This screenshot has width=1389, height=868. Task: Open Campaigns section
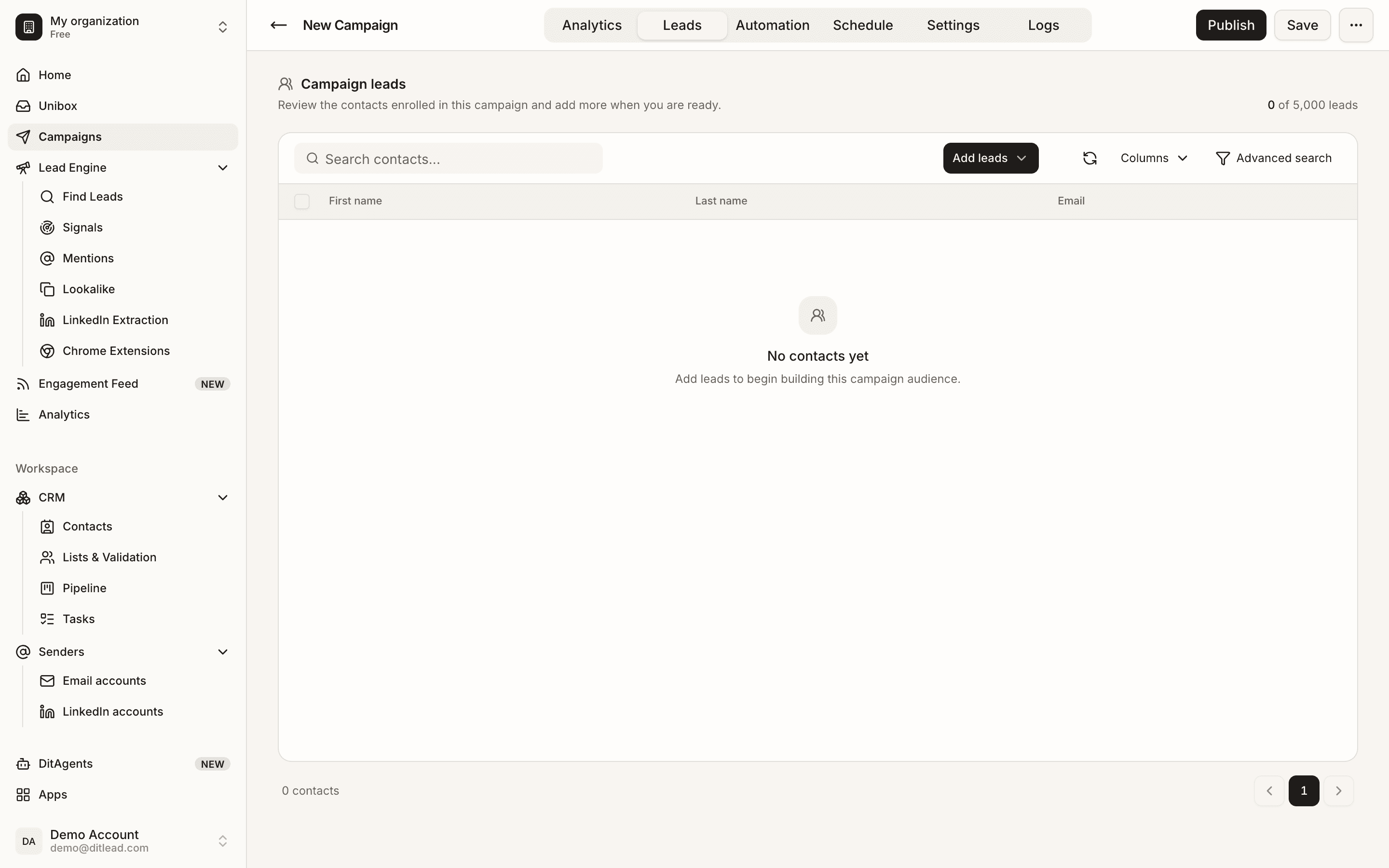tap(122, 136)
